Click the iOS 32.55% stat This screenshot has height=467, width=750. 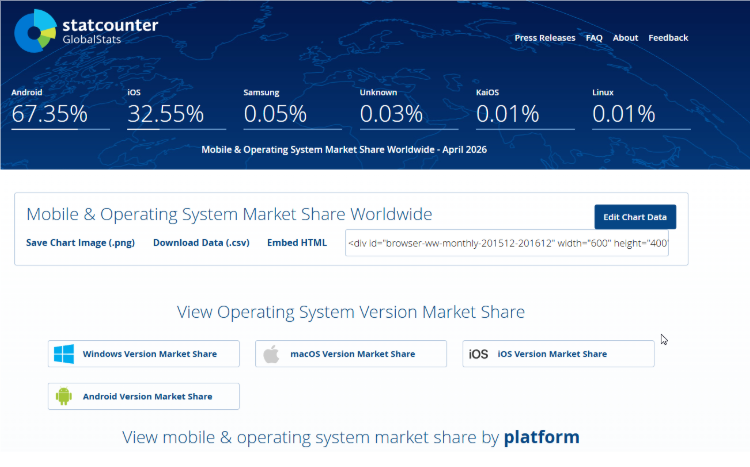176,109
